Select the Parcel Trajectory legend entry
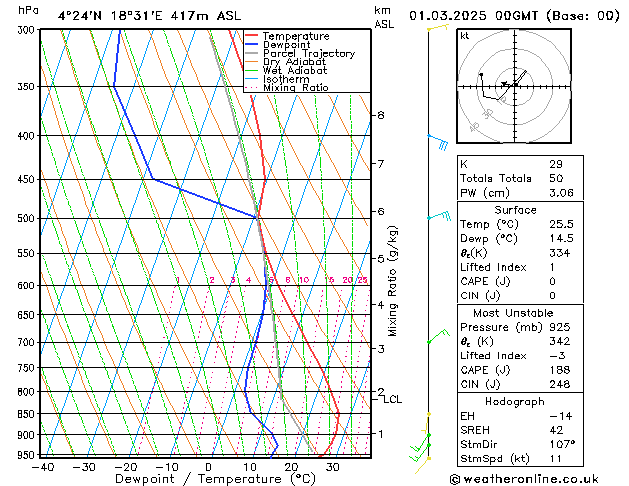Viewport: 629px width, 486px height. coord(308,54)
